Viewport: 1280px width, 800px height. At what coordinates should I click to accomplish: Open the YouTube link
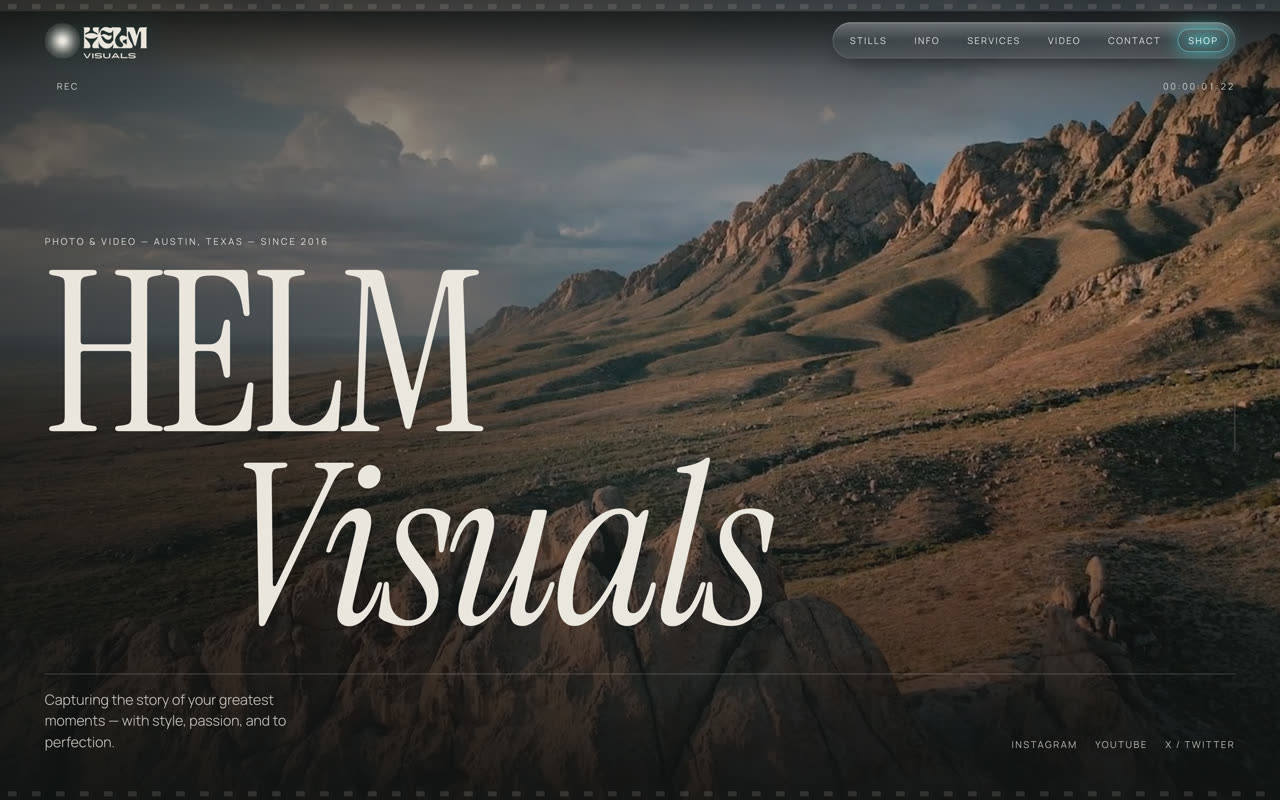(1121, 745)
